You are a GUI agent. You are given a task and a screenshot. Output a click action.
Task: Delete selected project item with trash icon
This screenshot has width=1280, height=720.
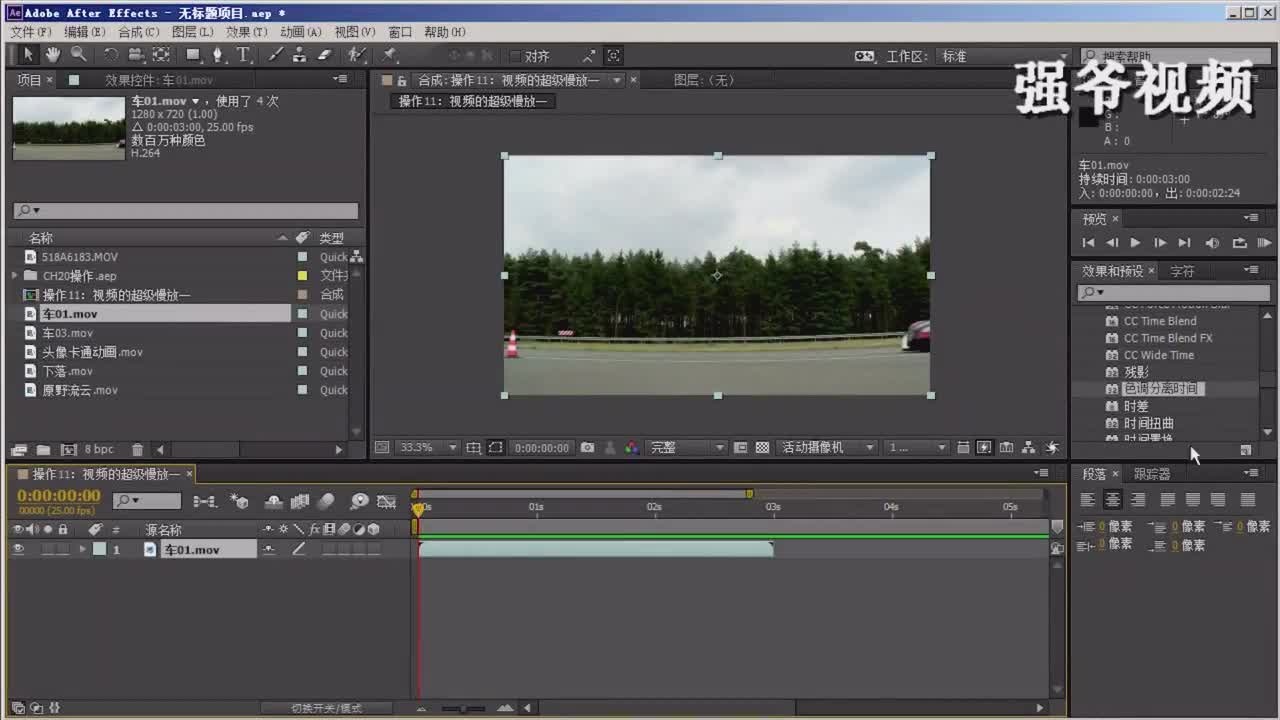[x=138, y=450]
